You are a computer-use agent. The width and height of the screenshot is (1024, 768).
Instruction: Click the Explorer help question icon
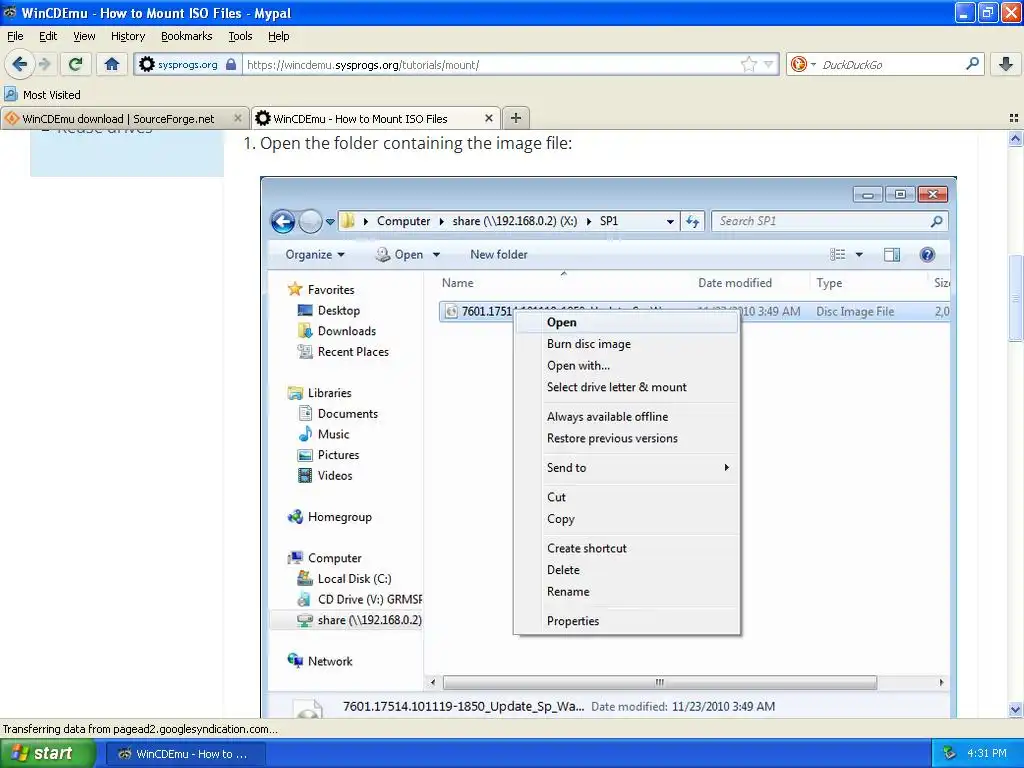[927, 255]
